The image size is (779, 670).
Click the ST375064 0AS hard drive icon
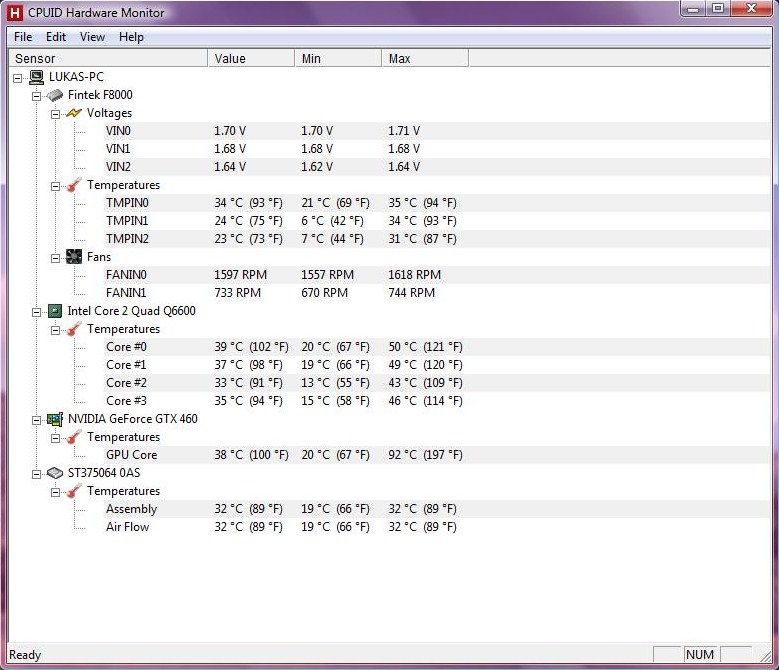point(55,473)
